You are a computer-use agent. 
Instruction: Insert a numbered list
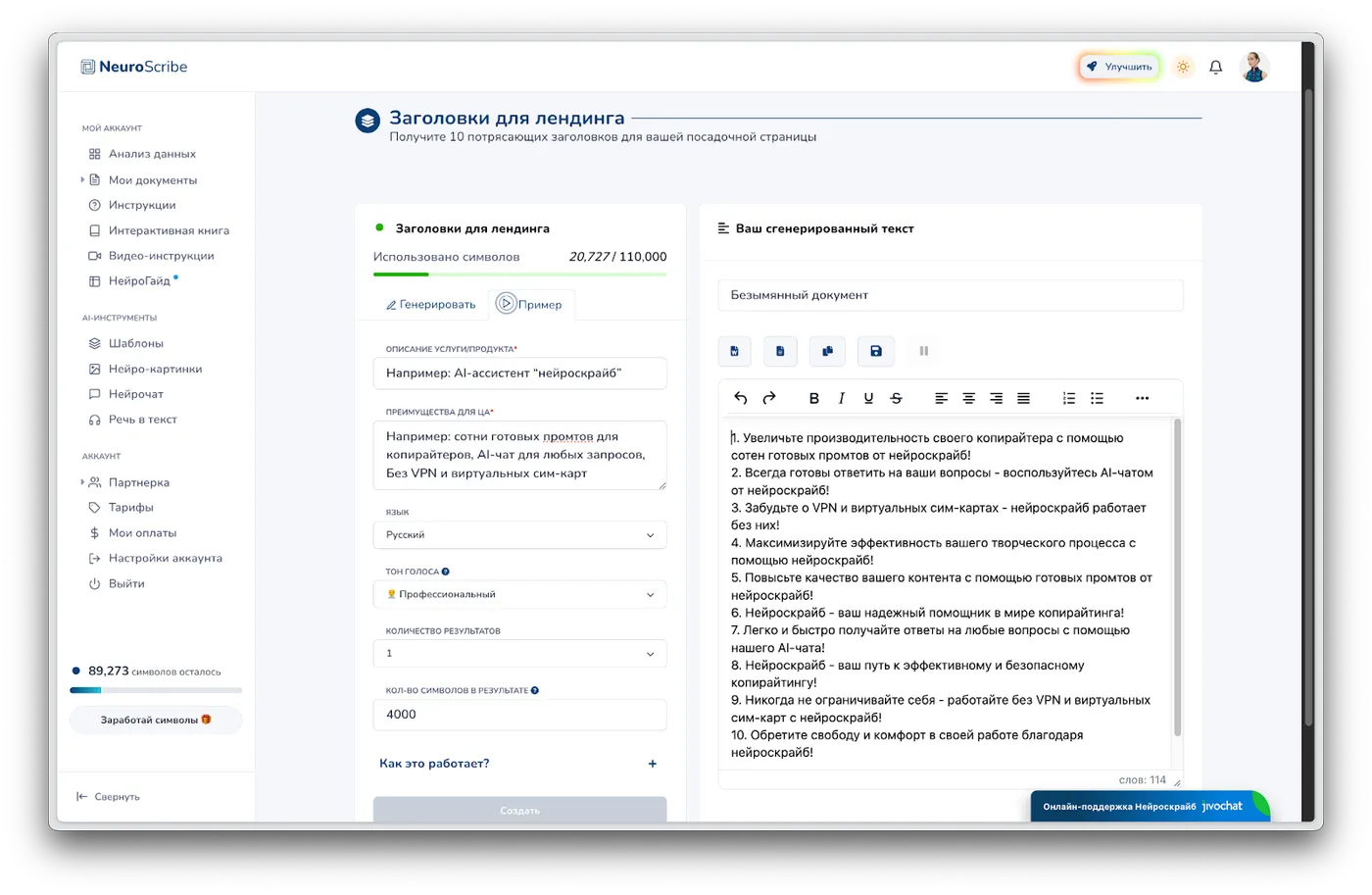coord(1069,398)
